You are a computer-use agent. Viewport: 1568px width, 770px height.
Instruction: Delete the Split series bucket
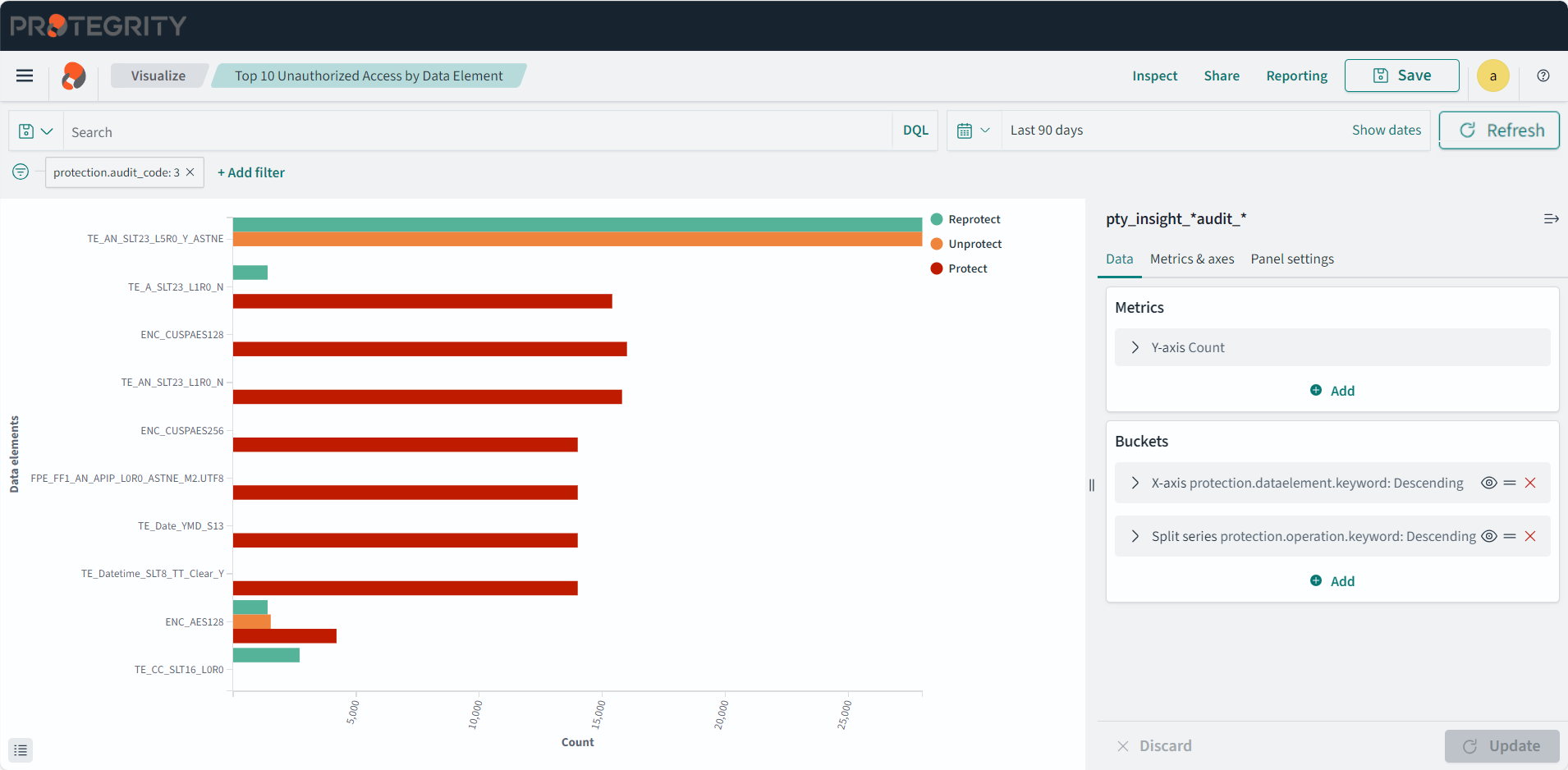[x=1530, y=536]
